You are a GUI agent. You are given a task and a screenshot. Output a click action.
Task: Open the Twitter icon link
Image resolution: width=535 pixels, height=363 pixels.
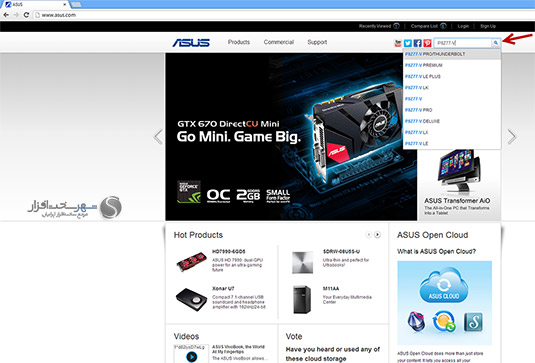[x=408, y=43]
